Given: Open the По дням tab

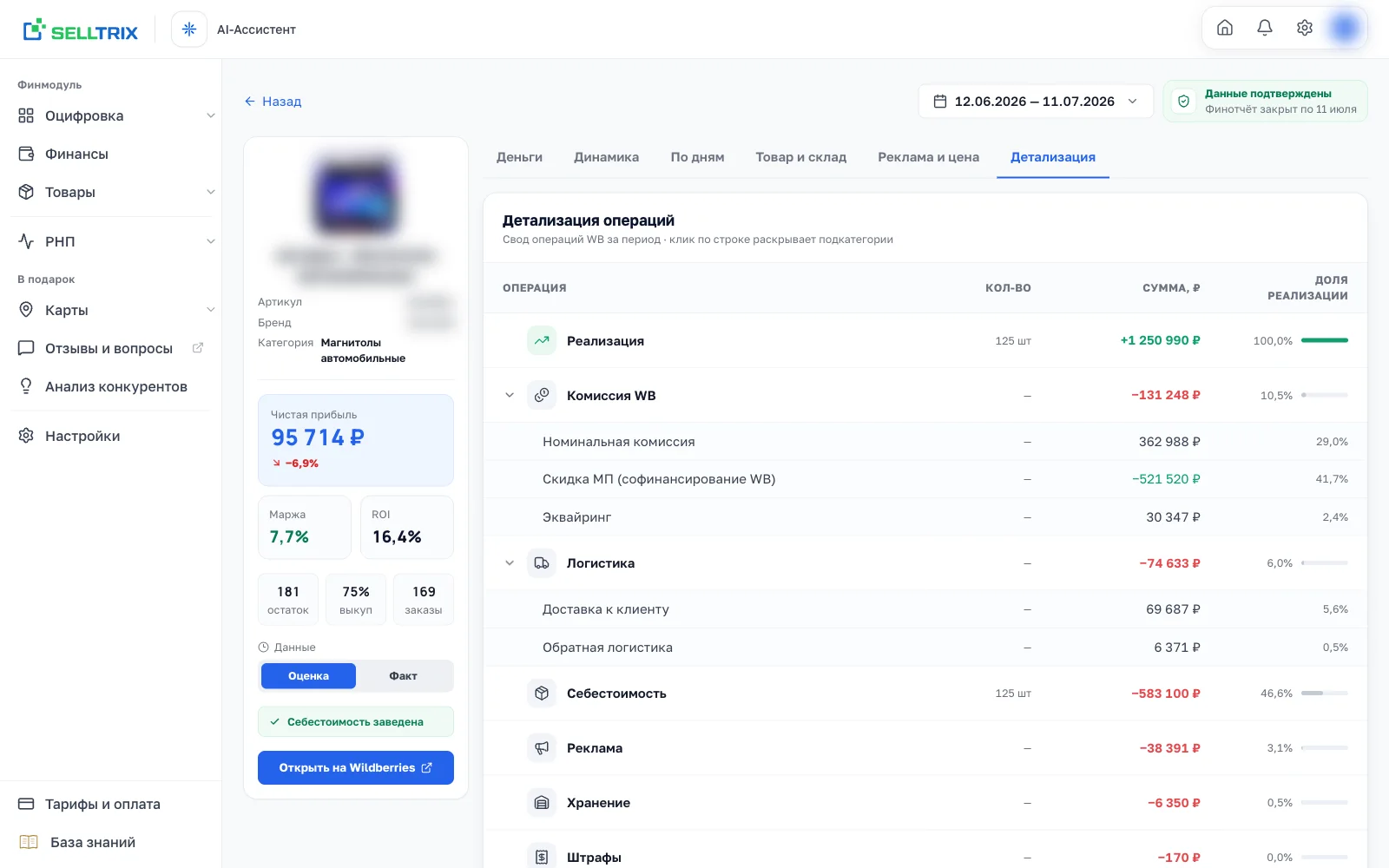Looking at the screenshot, I should point(697,157).
